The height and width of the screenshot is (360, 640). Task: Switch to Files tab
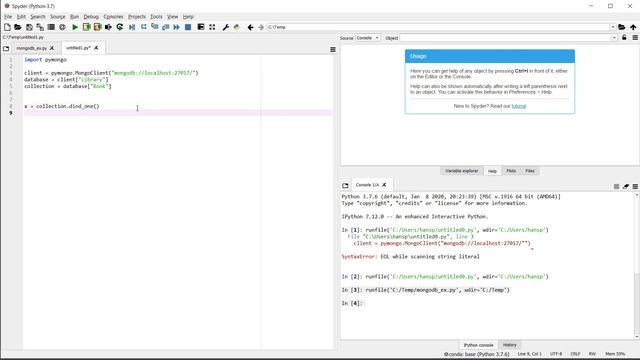click(530, 171)
